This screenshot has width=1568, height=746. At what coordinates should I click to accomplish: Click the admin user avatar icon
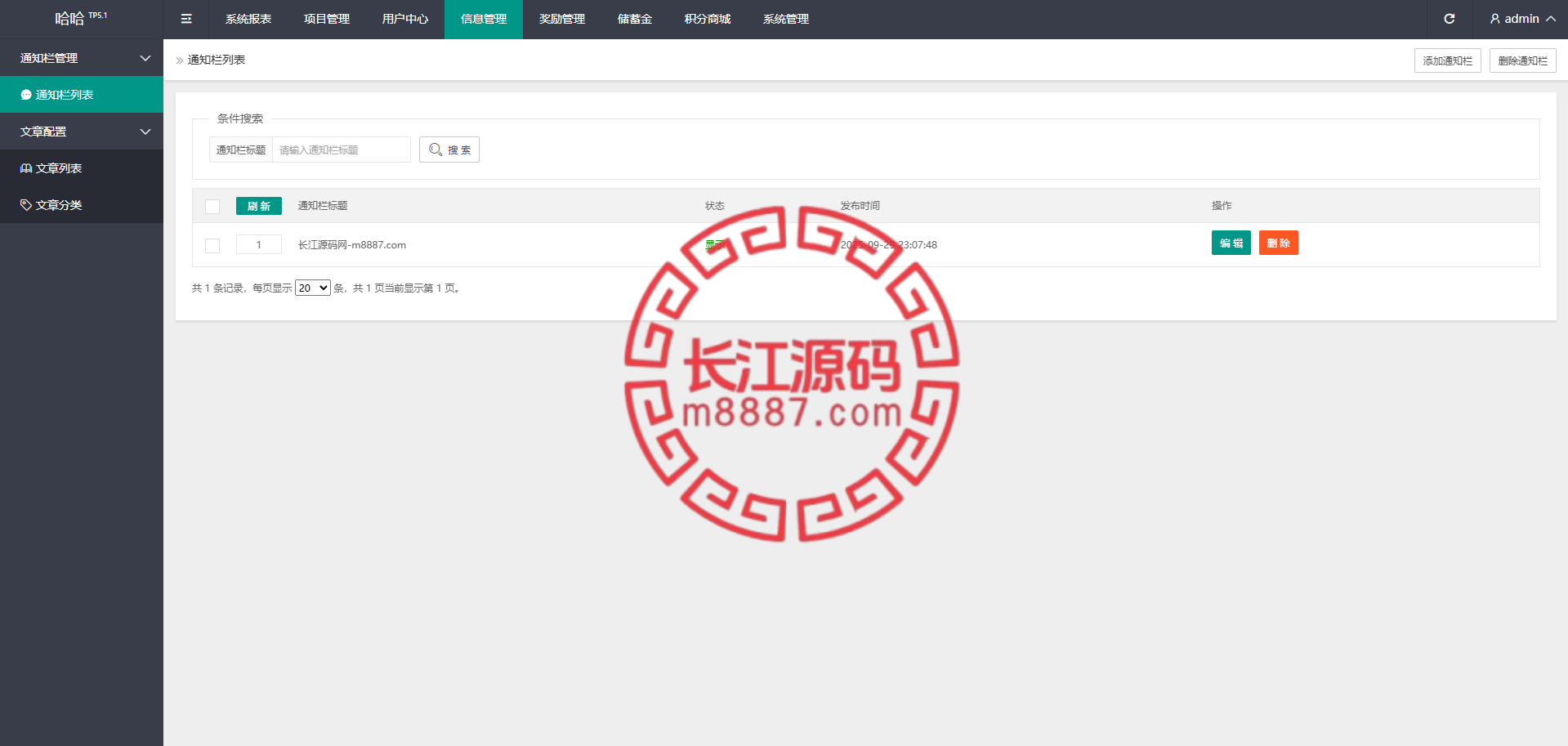(x=1495, y=19)
